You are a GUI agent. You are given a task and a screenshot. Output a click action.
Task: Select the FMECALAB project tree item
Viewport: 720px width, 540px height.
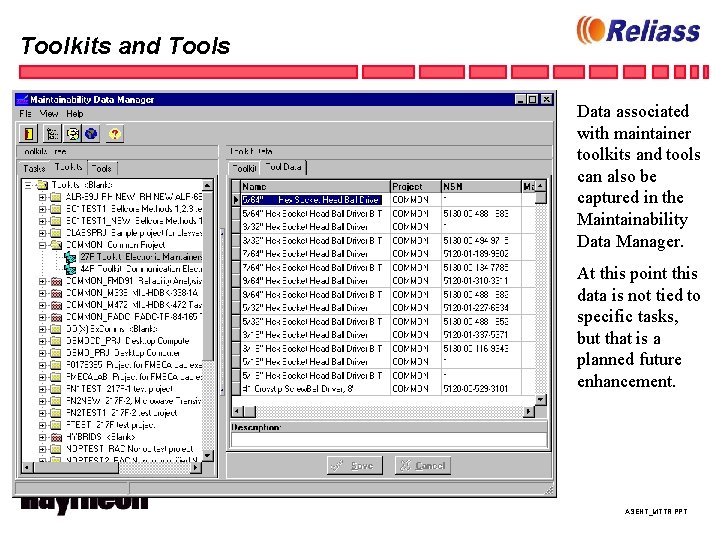[134, 377]
